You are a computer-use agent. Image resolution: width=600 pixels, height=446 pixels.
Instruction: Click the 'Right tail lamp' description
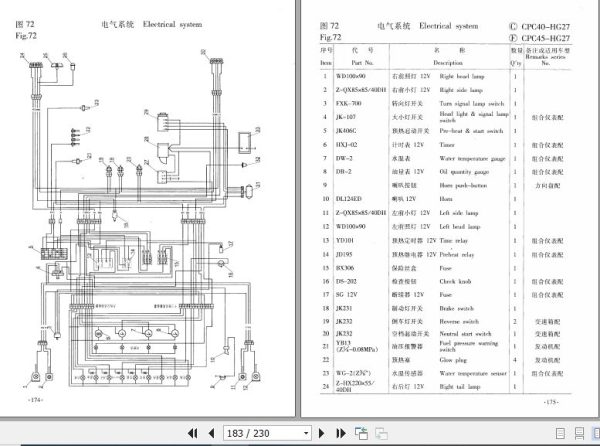coord(459,387)
